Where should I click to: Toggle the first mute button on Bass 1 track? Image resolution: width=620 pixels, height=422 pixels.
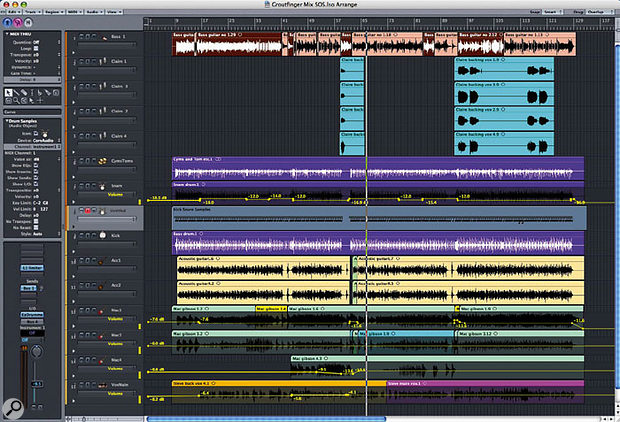(81, 36)
